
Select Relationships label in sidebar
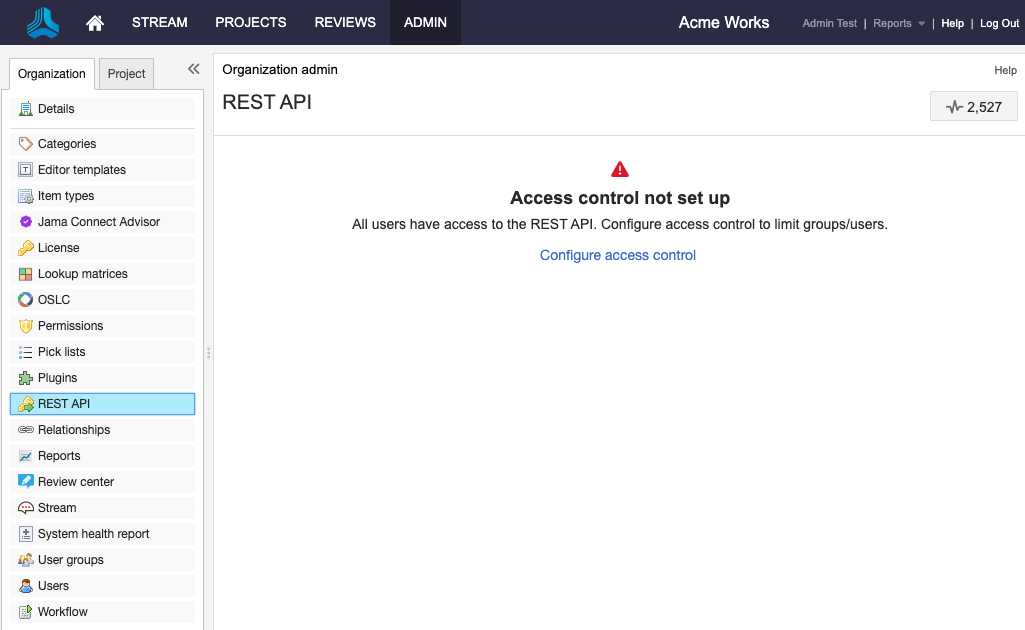coord(74,430)
